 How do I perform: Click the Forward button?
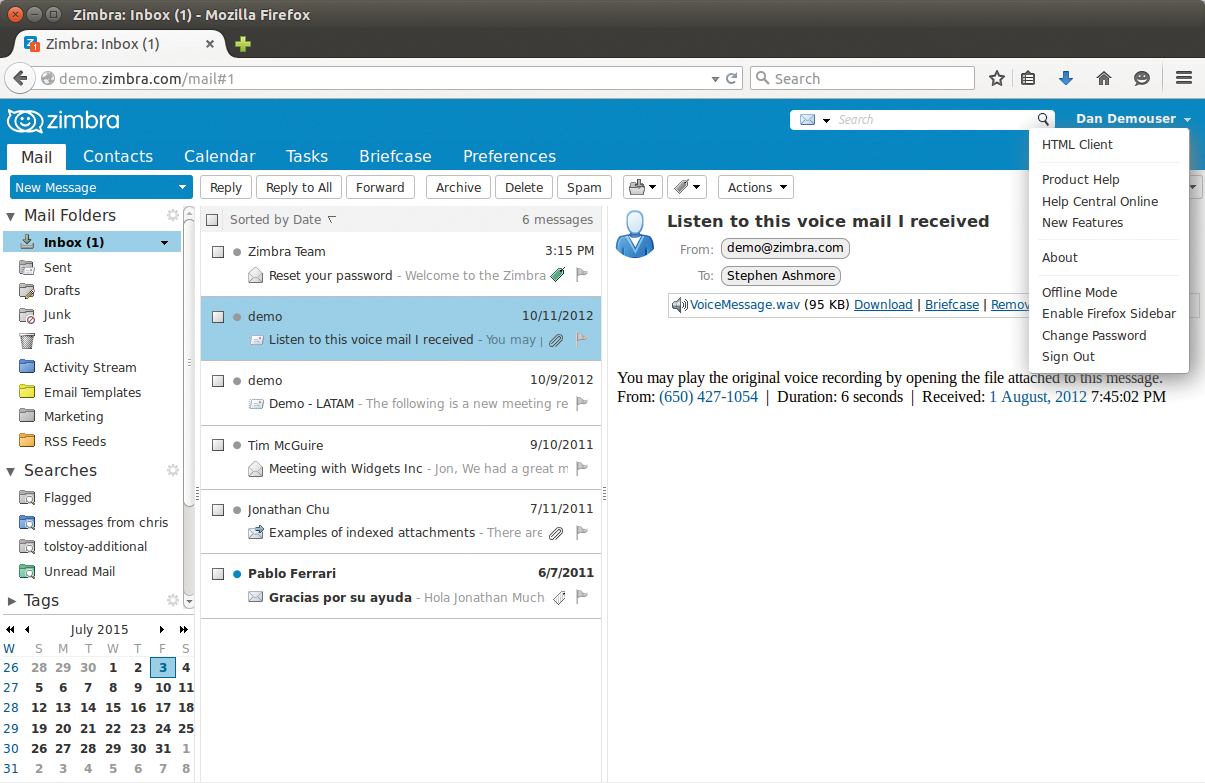tap(380, 187)
